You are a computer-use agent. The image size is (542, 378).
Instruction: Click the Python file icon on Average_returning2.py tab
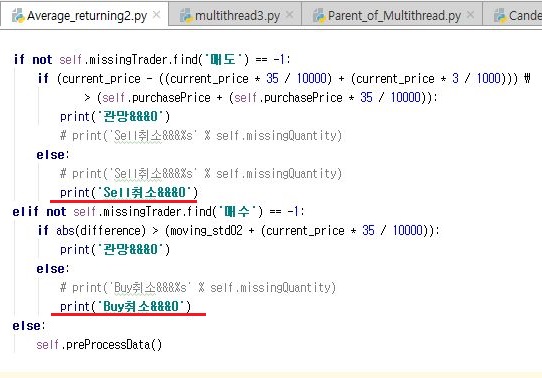[18, 16]
